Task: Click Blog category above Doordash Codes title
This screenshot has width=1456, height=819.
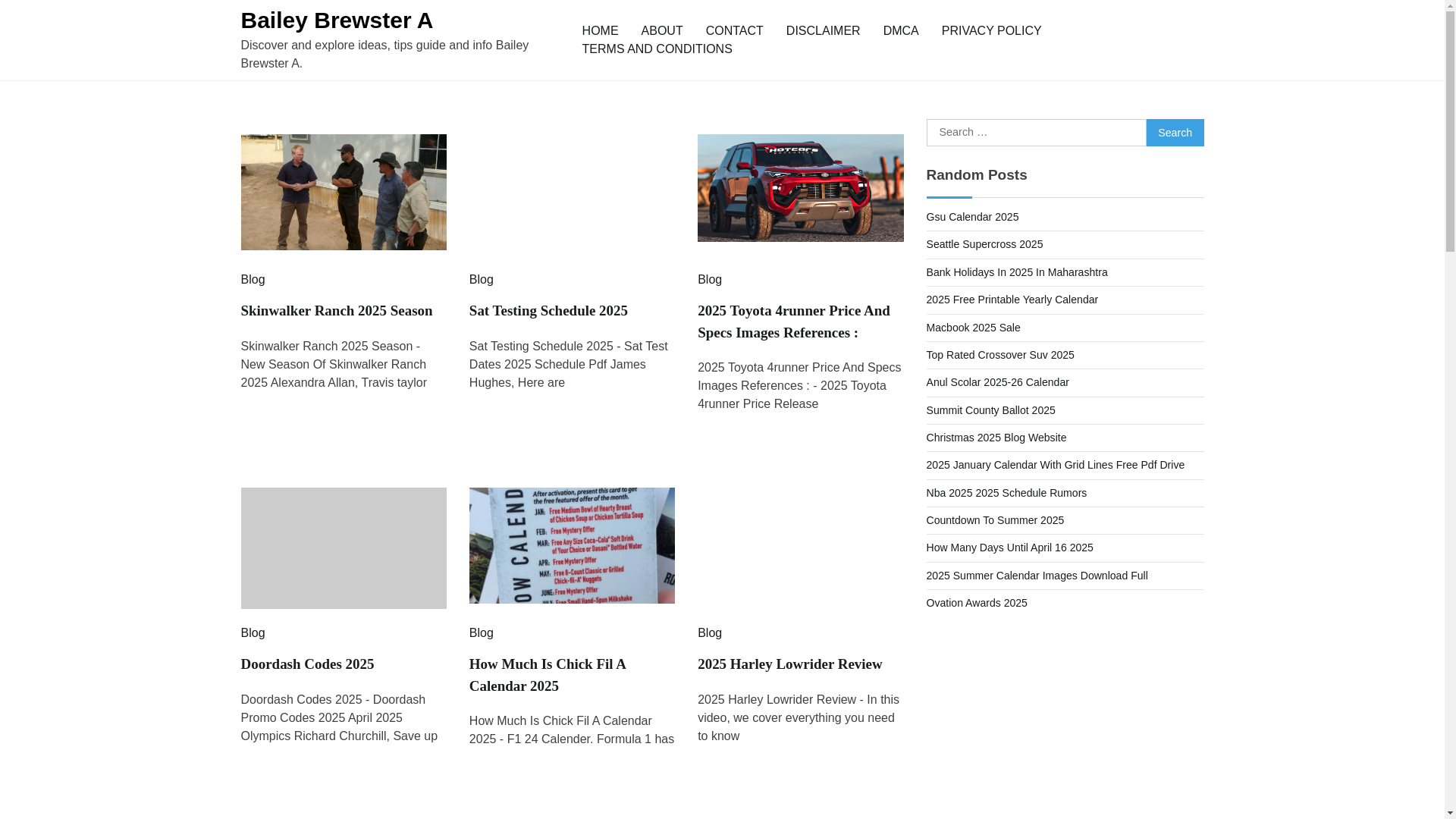Action: click(253, 633)
